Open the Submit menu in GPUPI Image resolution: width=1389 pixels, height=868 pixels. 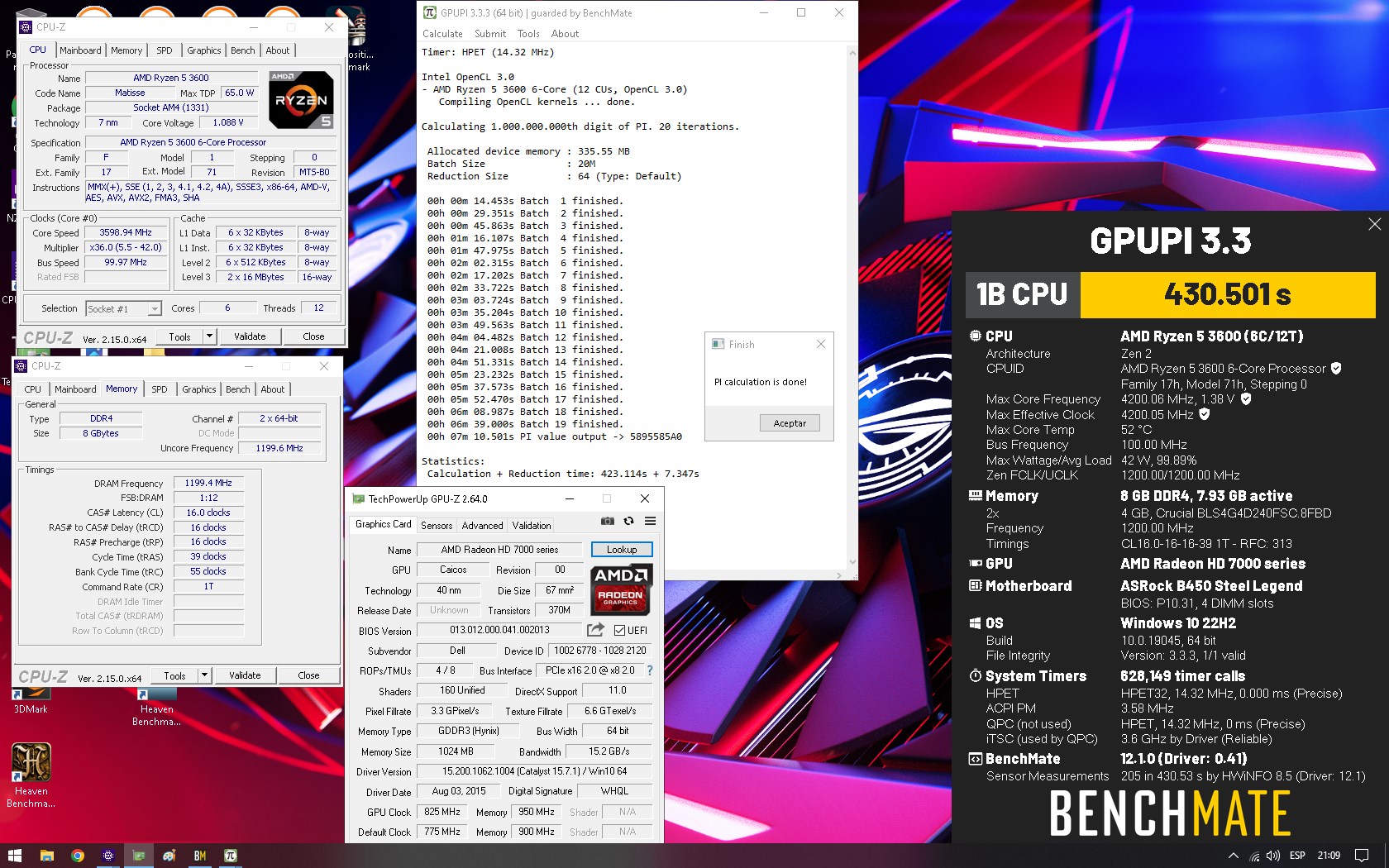pyautogui.click(x=490, y=34)
